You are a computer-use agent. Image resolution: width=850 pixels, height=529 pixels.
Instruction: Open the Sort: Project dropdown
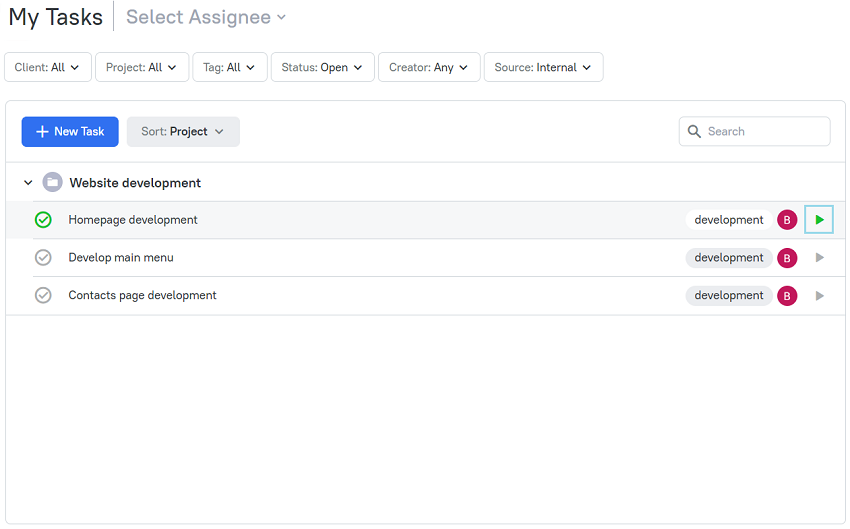(x=183, y=132)
